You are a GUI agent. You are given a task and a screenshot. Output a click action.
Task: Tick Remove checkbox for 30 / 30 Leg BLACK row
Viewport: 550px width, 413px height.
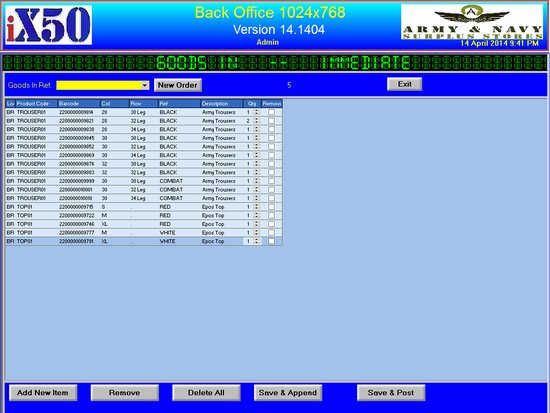[x=271, y=138]
